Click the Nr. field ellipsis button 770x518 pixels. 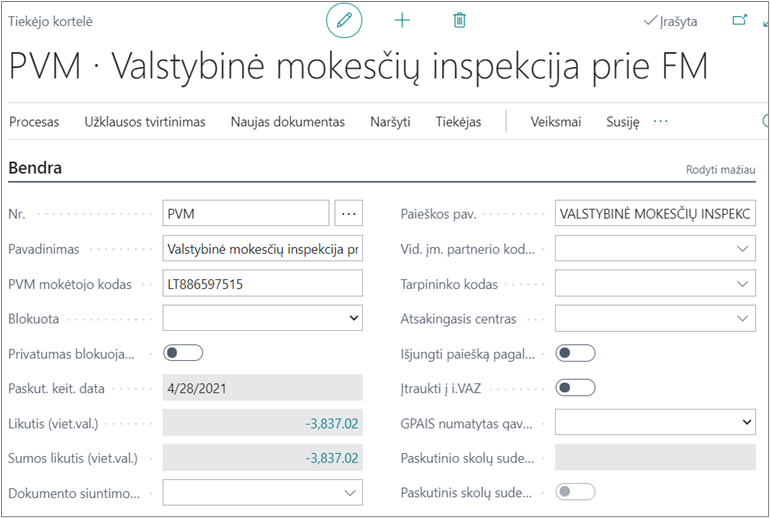(349, 213)
